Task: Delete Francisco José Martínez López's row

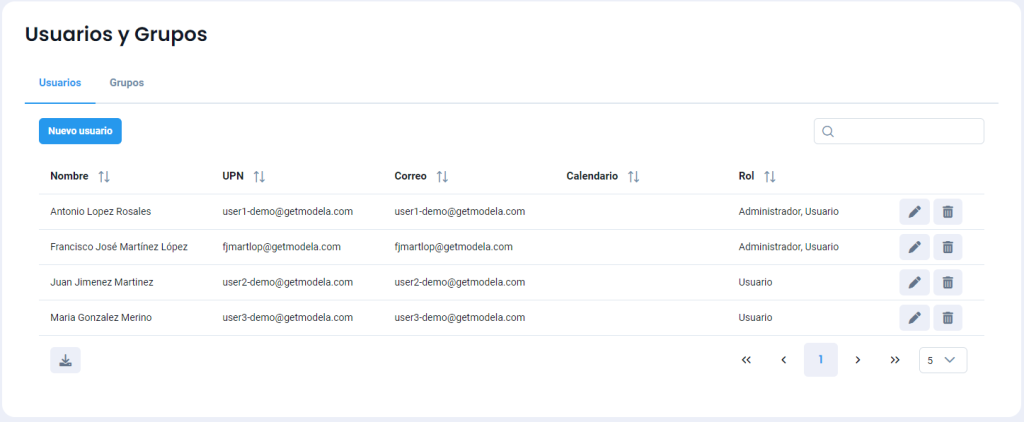Action: 948,247
